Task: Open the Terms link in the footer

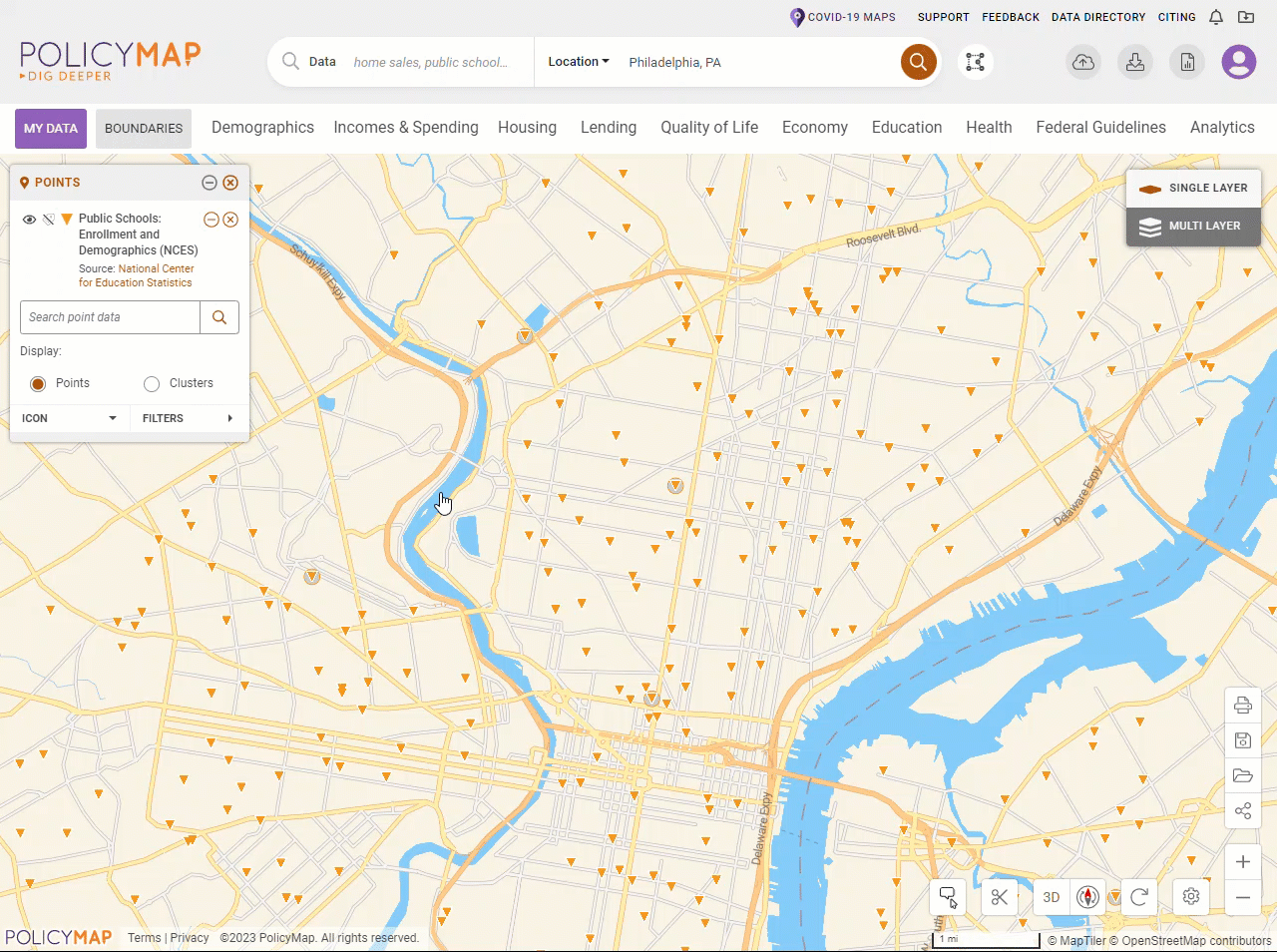Action: pyautogui.click(x=144, y=938)
